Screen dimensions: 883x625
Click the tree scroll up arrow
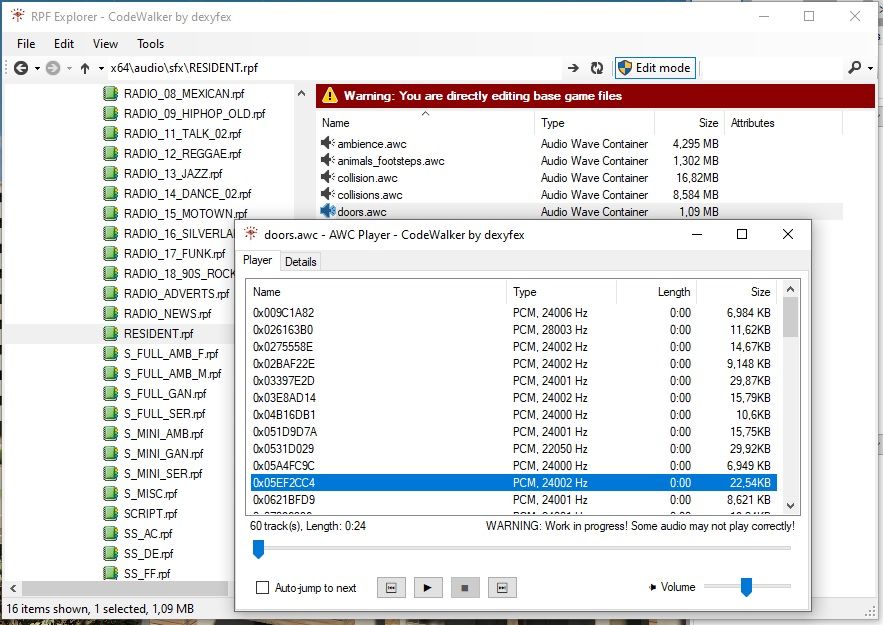click(301, 93)
